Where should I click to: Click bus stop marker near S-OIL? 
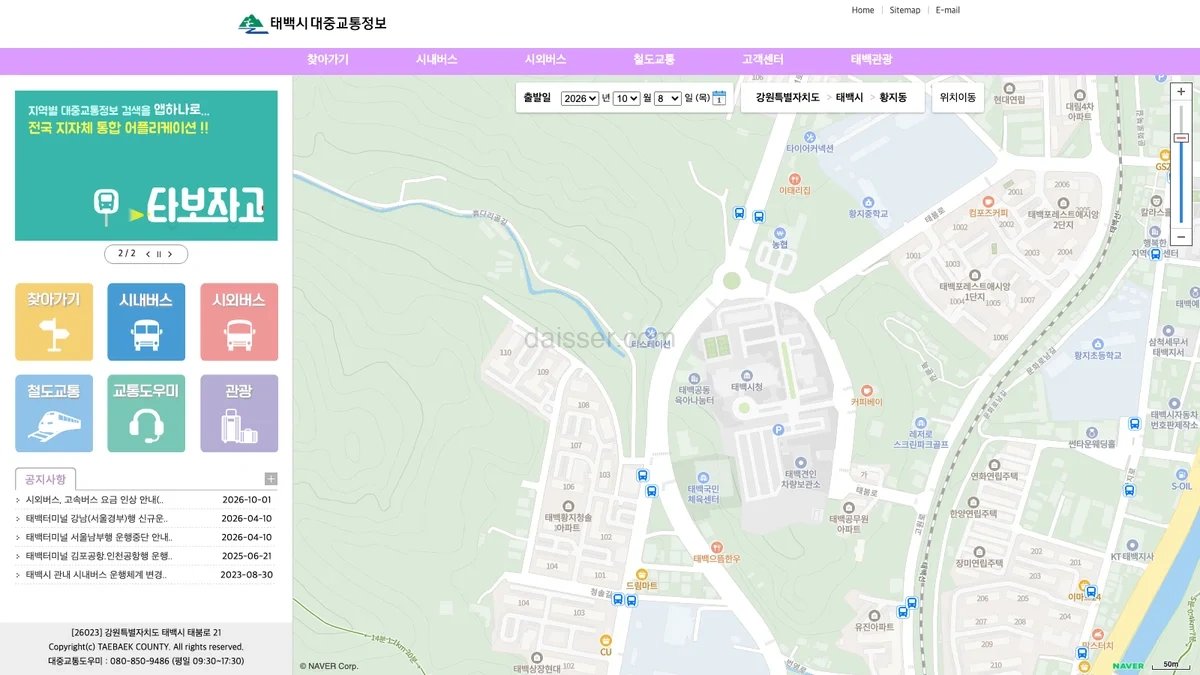(x=1129, y=490)
